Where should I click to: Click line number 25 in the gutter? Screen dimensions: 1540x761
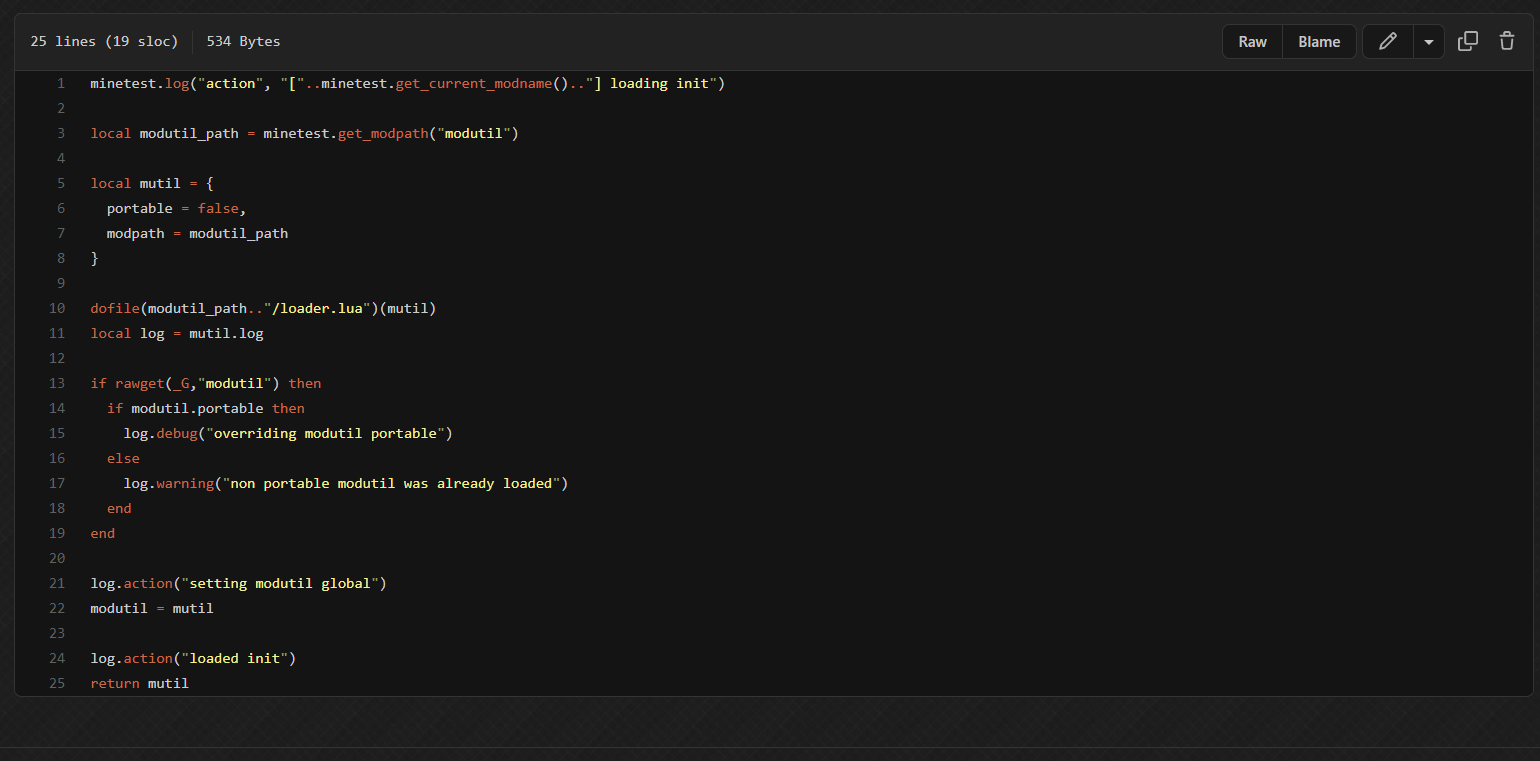[x=57, y=684]
